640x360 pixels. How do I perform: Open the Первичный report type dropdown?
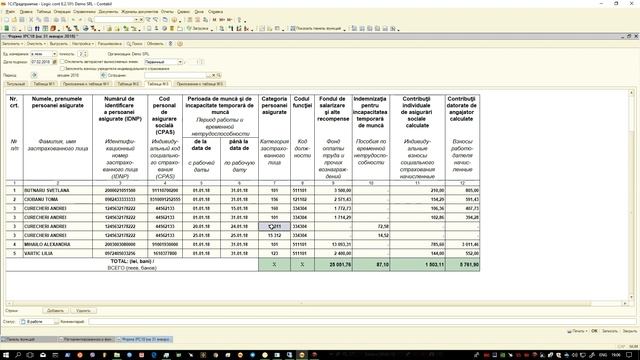180,62
